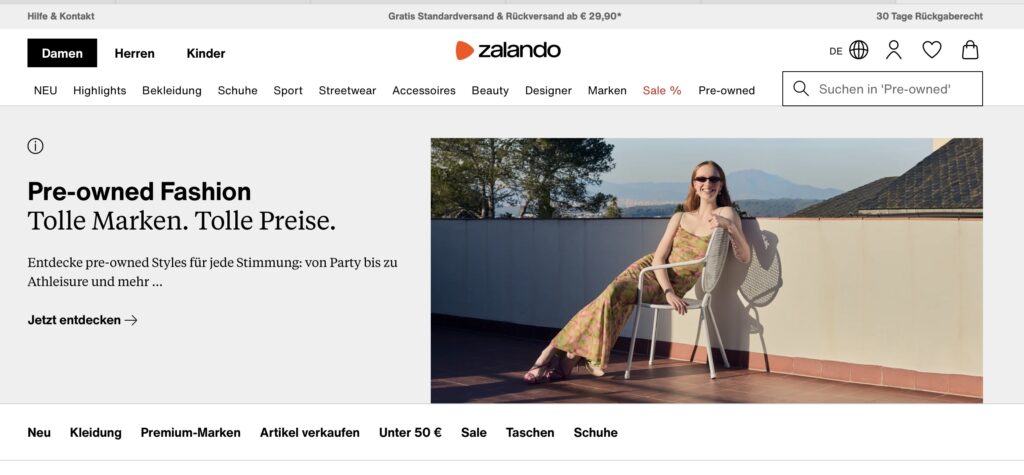Open wishlist heart icon
Image resolution: width=1024 pixels, height=475 pixels.
coord(932,50)
